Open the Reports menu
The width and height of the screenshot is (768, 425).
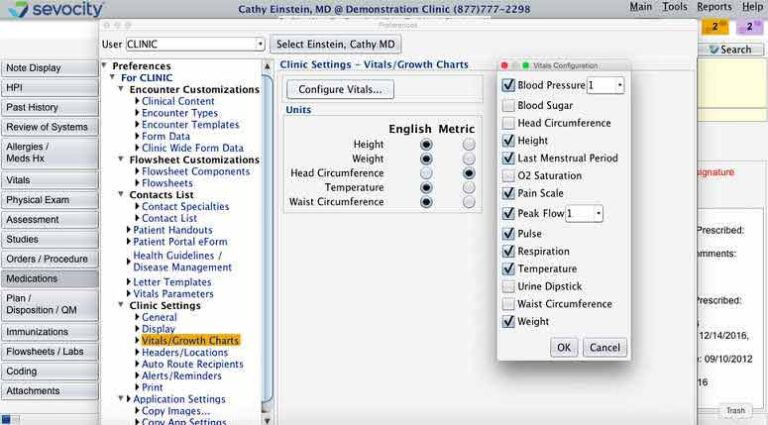tap(714, 7)
